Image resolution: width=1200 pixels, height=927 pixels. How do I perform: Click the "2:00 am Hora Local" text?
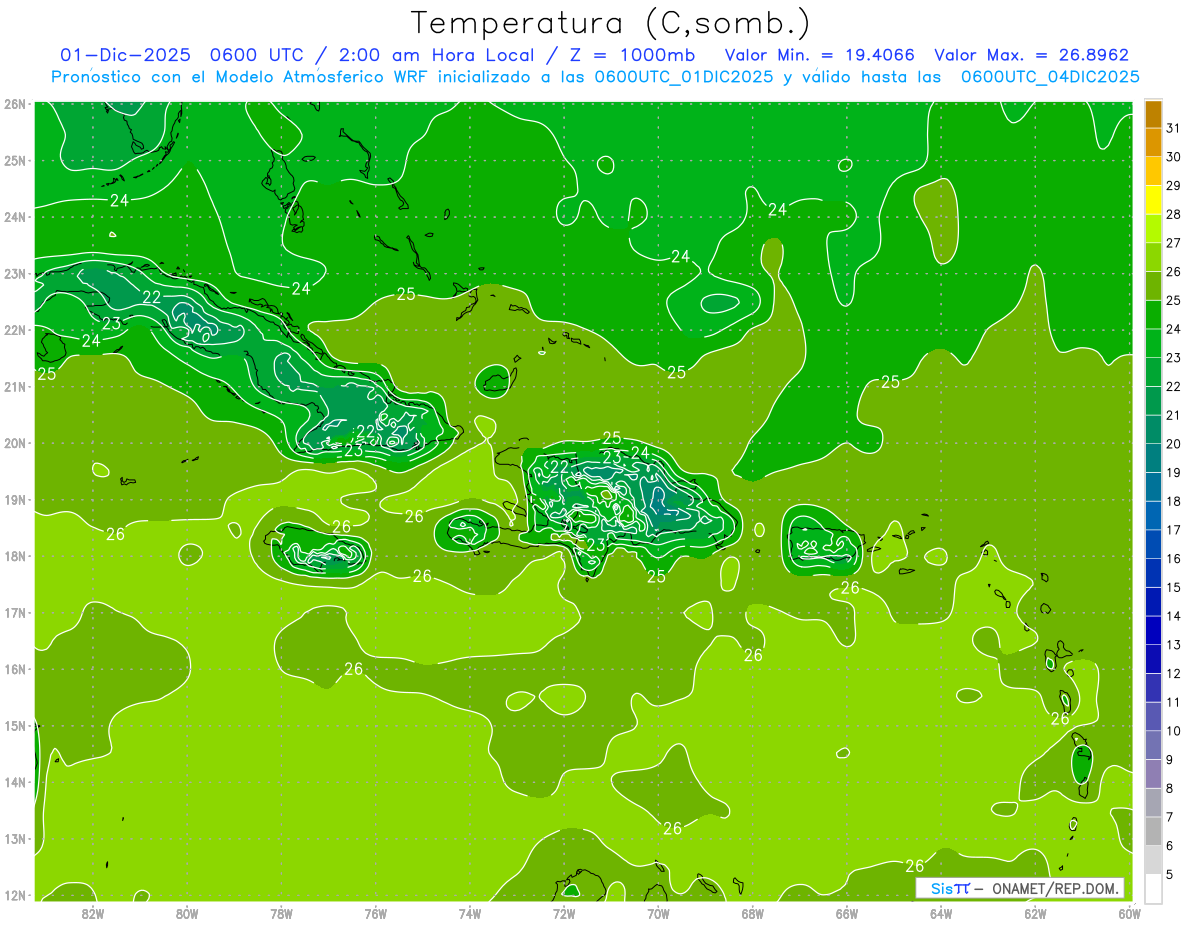pyautogui.click(x=434, y=55)
